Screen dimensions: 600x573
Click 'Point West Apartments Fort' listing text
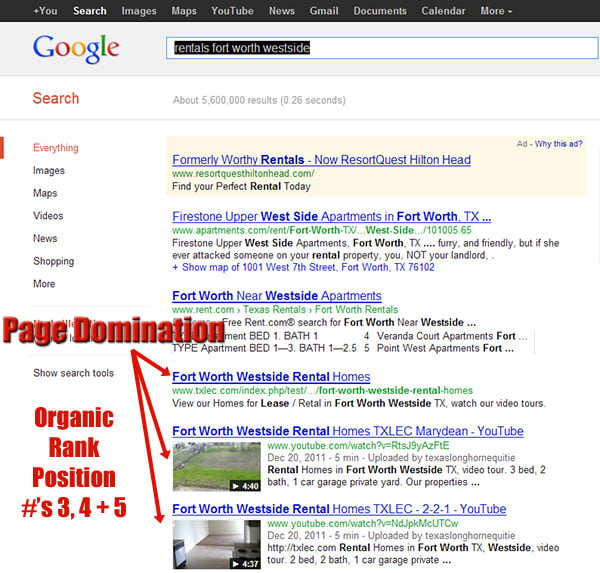point(439,348)
